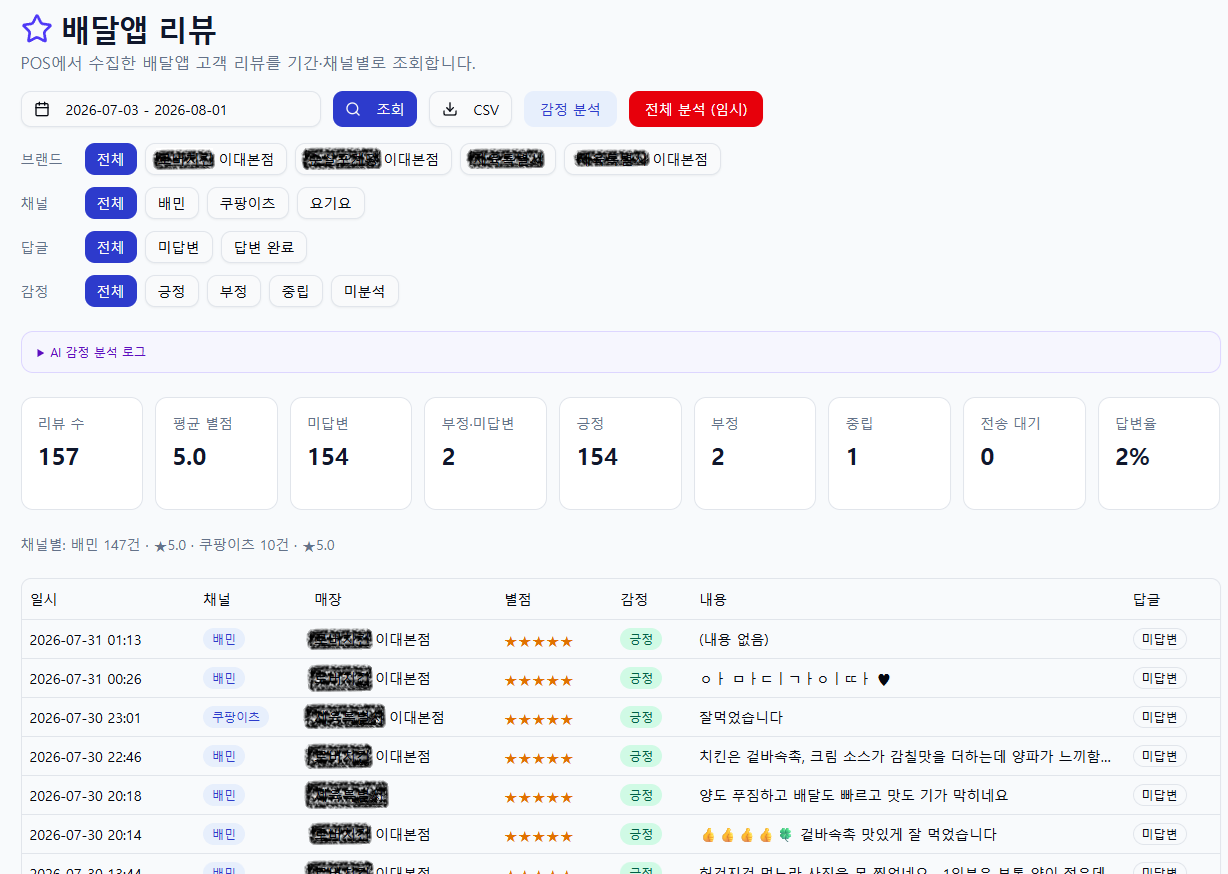
Task: Click the red 전체 분석 (임시) button
Action: (696, 109)
